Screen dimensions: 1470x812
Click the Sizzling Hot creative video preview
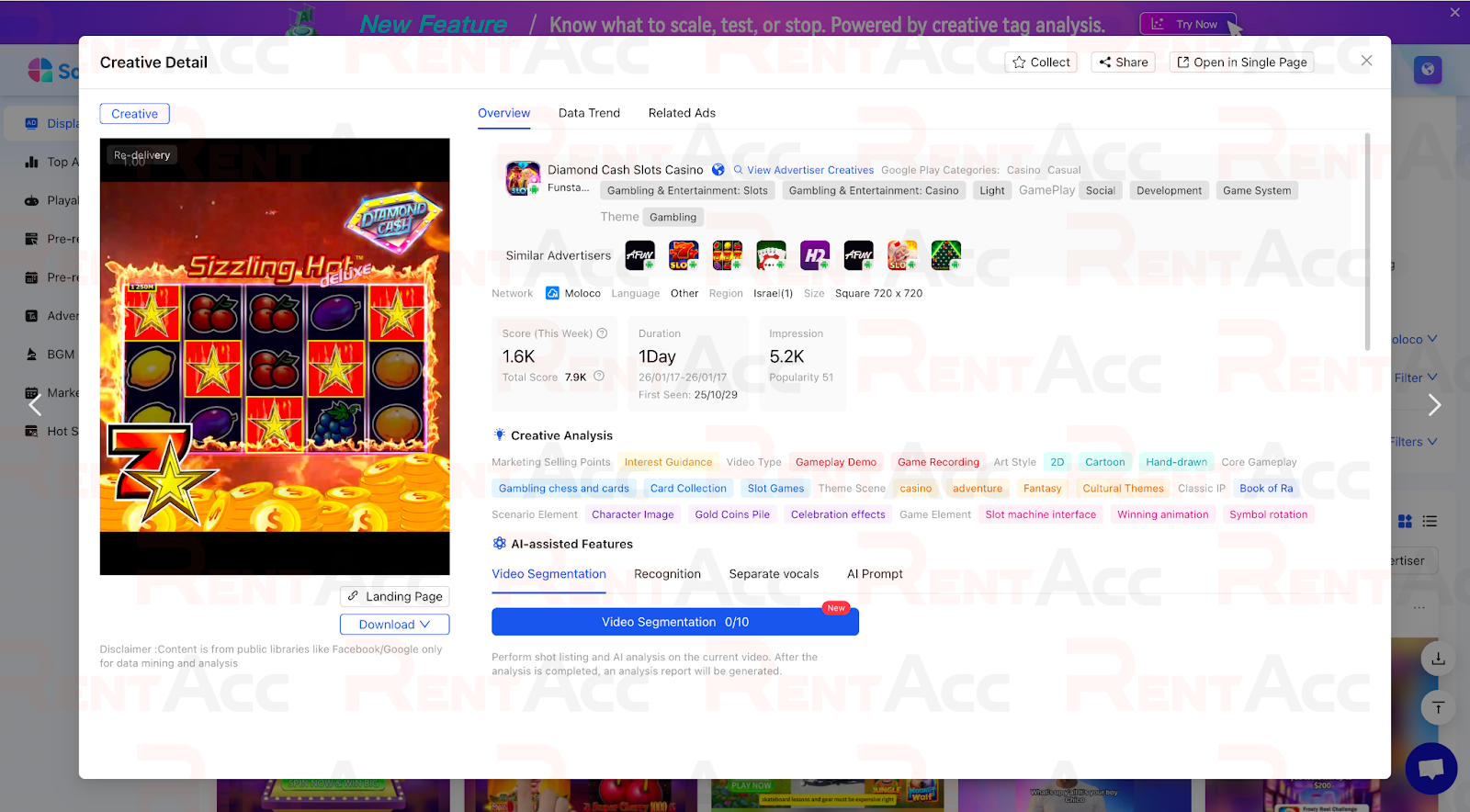point(275,356)
